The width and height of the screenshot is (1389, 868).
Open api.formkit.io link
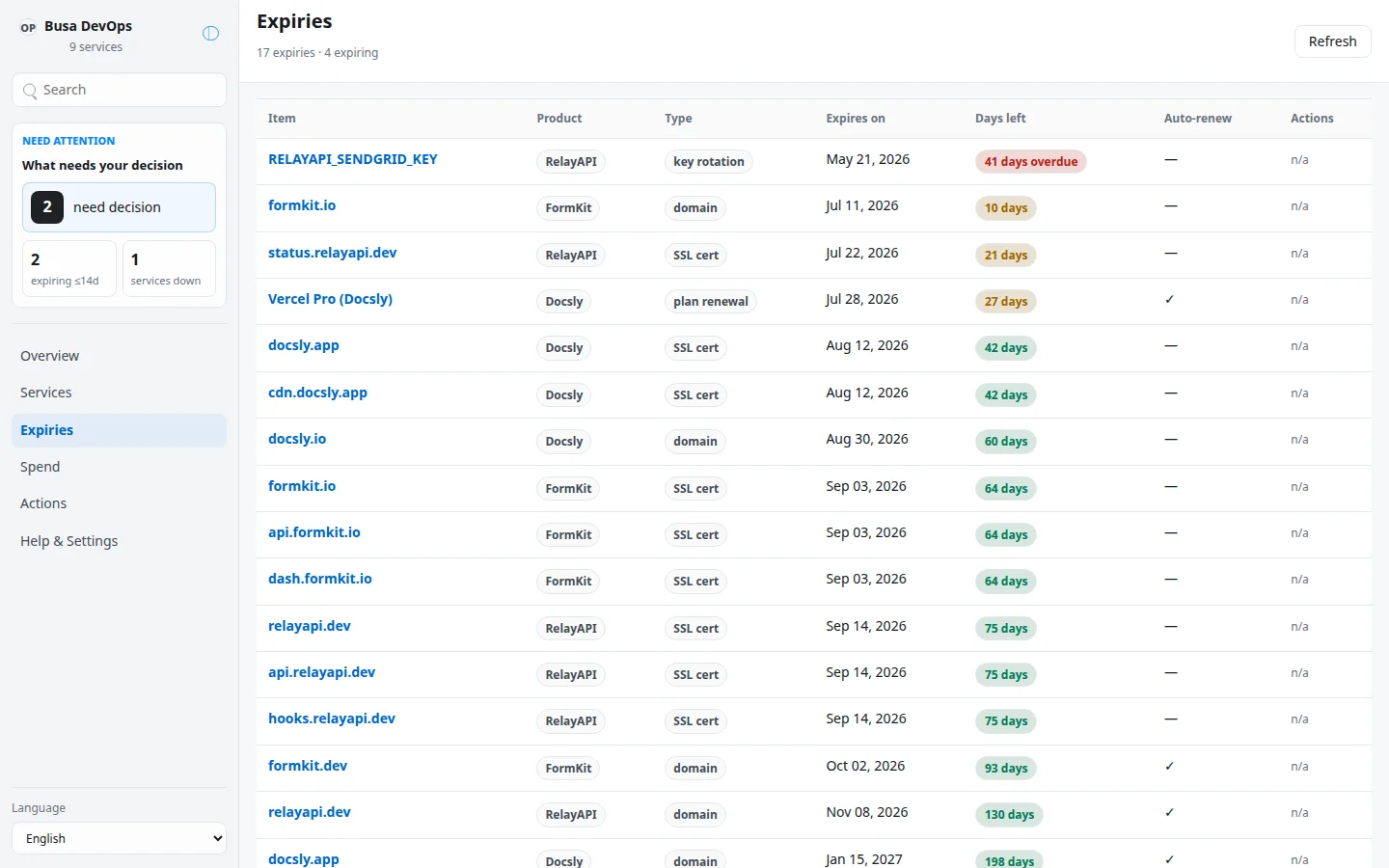click(314, 532)
